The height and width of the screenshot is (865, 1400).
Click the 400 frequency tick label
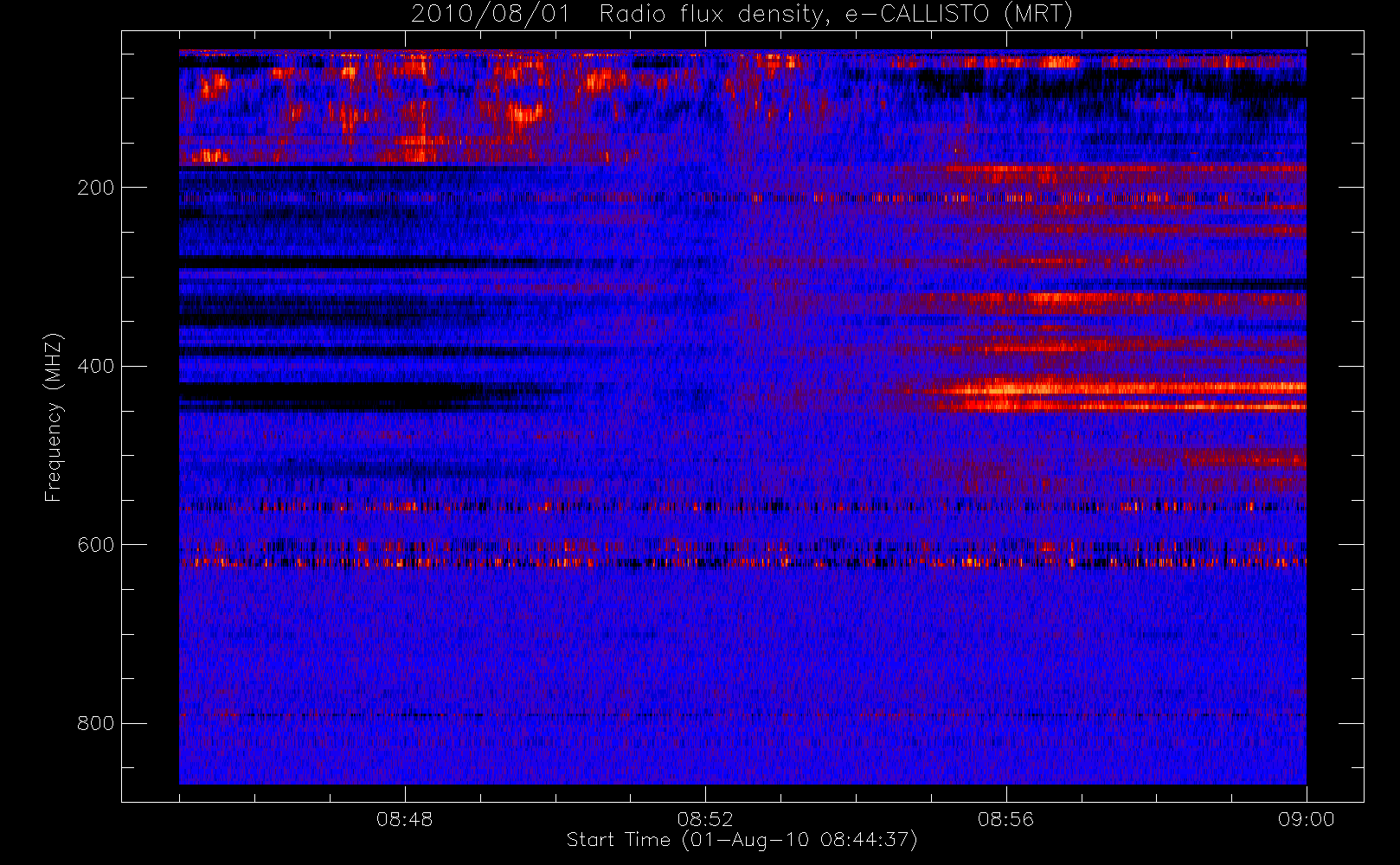[x=95, y=366]
